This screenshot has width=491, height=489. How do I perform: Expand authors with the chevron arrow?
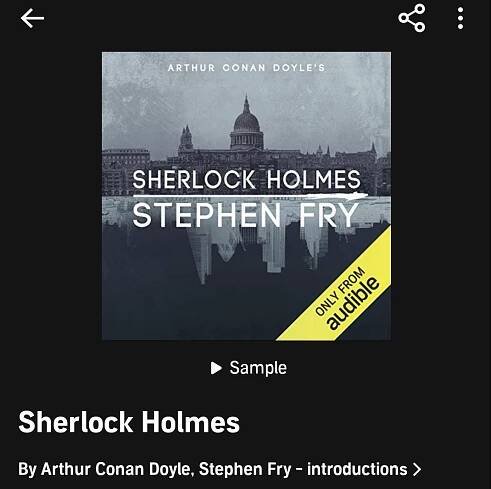(x=417, y=469)
